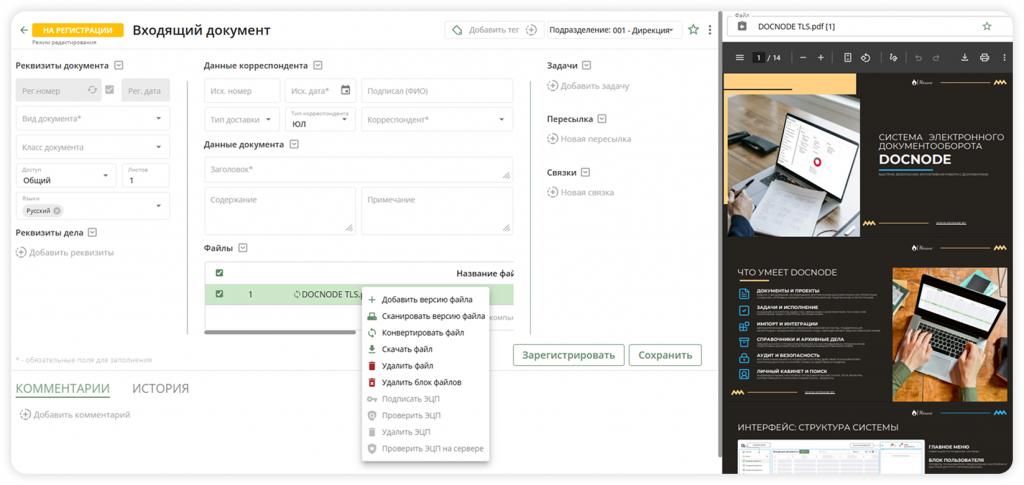Switch to История tab
The image size is (1024, 485).
click(161, 388)
